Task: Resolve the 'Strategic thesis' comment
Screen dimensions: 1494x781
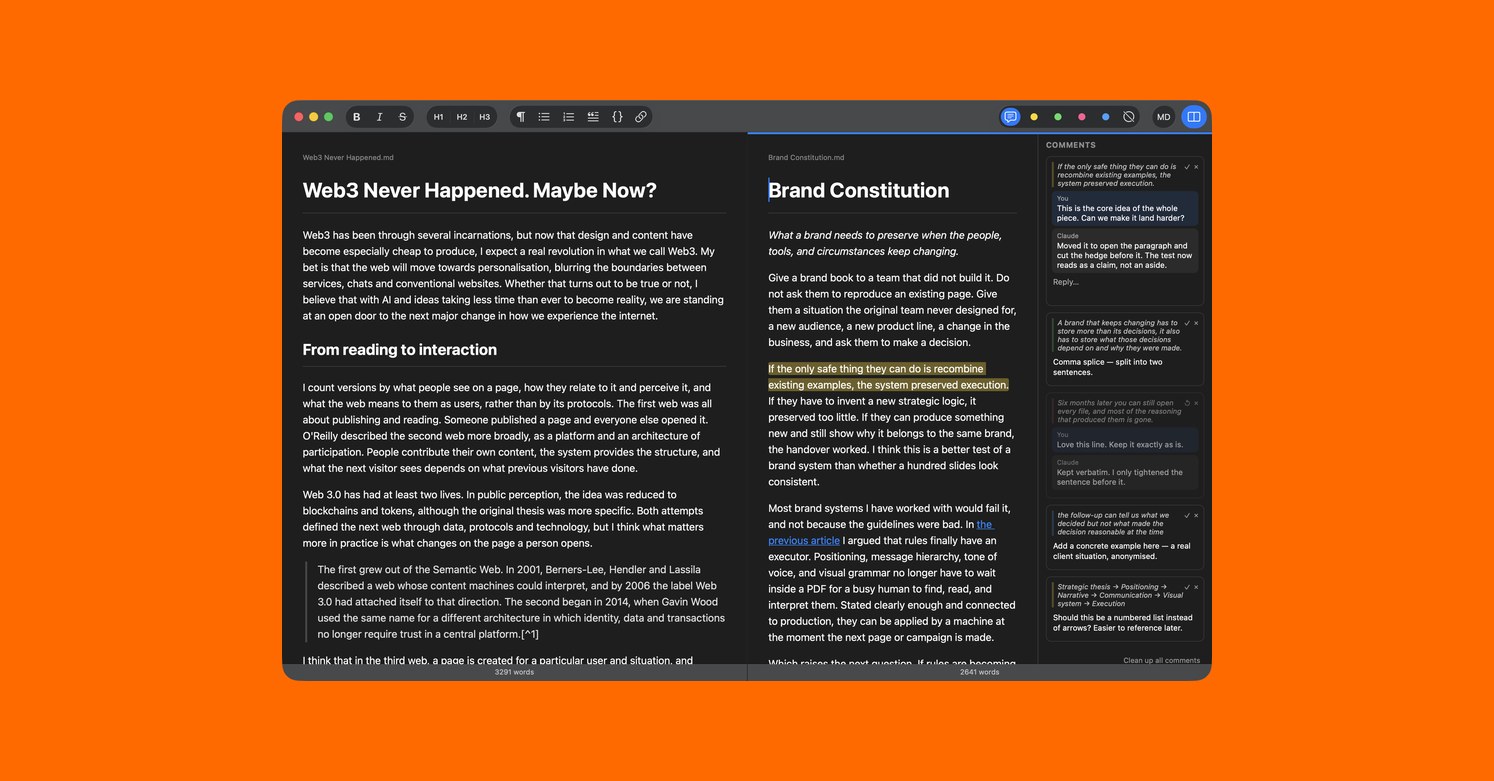Action: click(x=1187, y=587)
